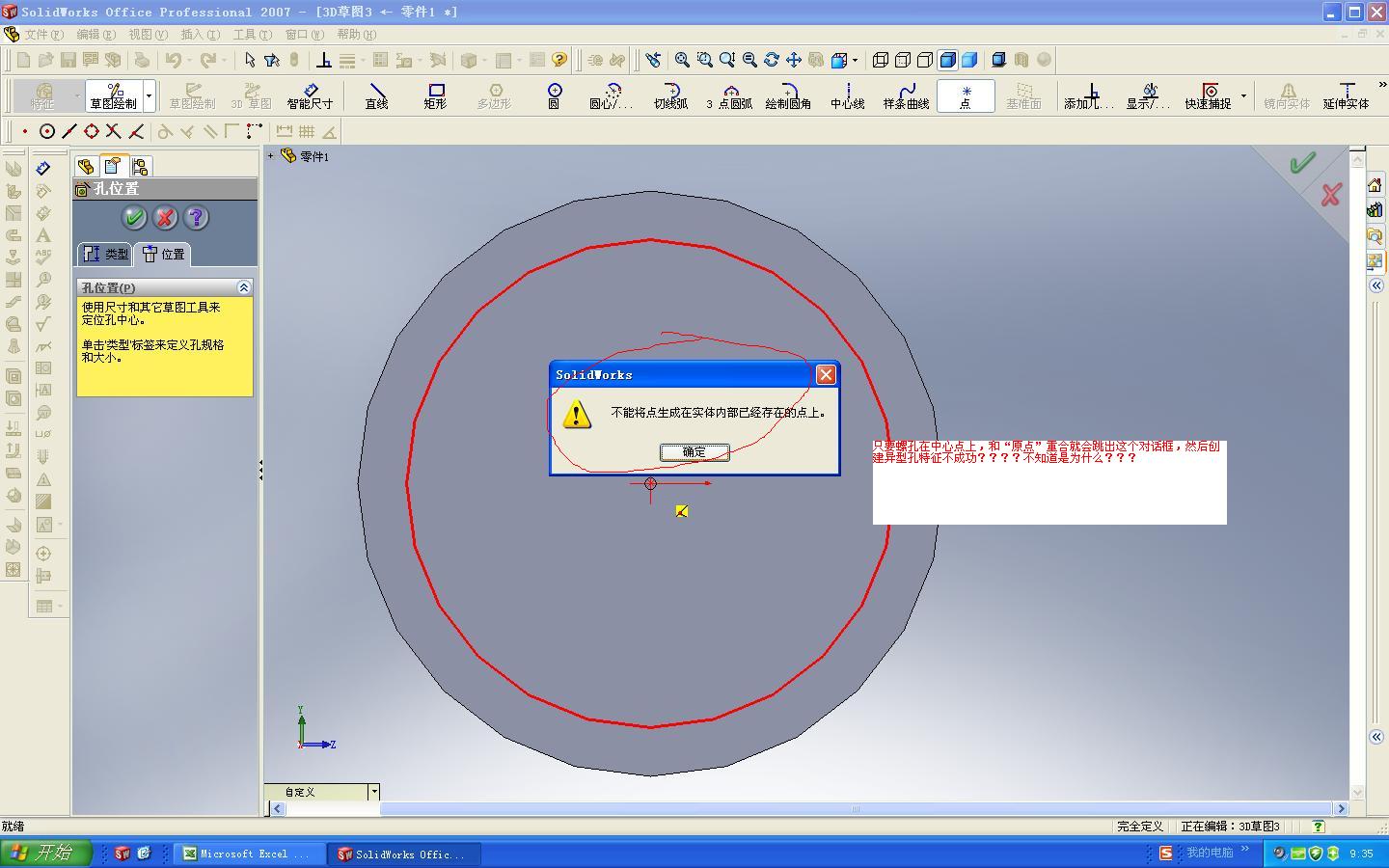This screenshot has height=868, width=1389.
Task: Toggle Shaded display mode
Action: [969, 60]
